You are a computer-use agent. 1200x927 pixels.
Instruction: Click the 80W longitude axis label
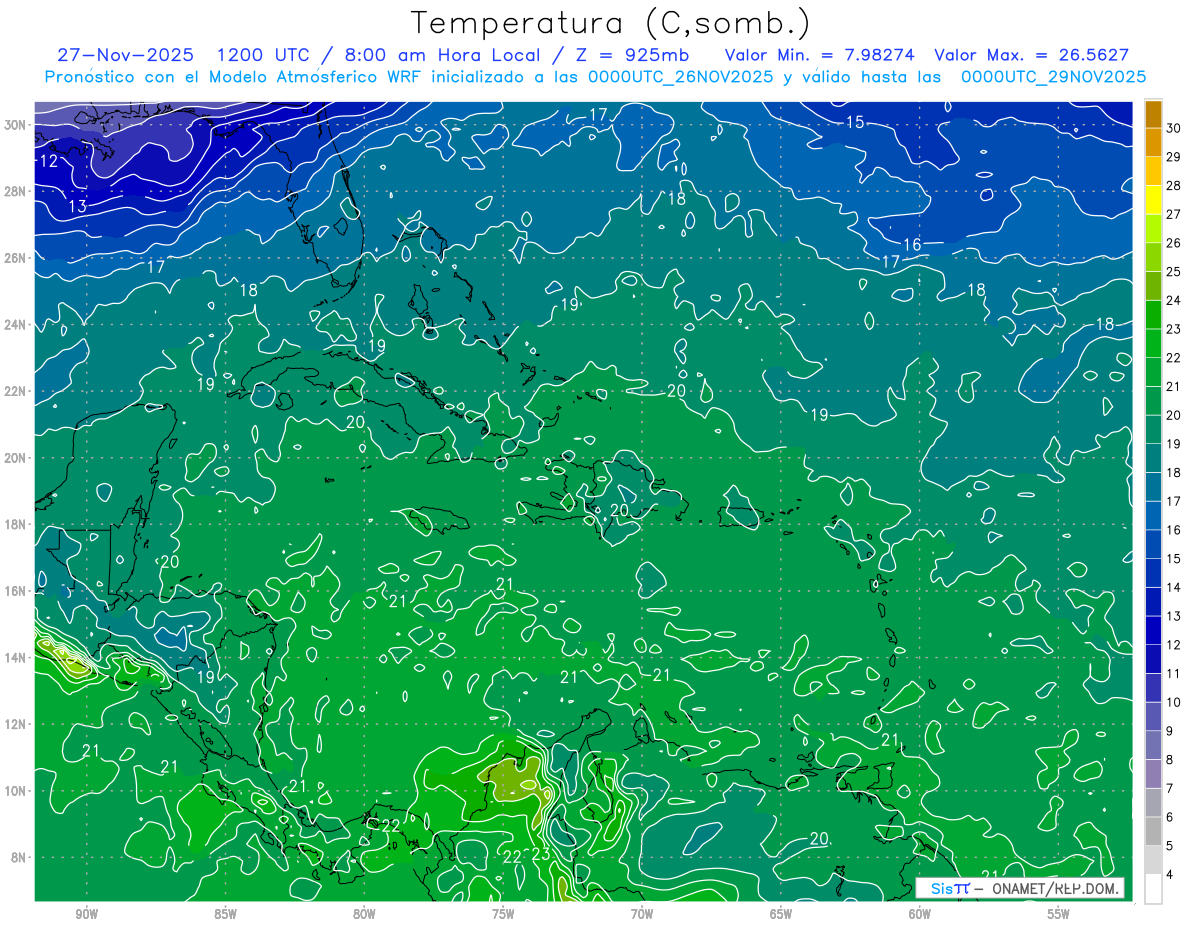point(364,914)
